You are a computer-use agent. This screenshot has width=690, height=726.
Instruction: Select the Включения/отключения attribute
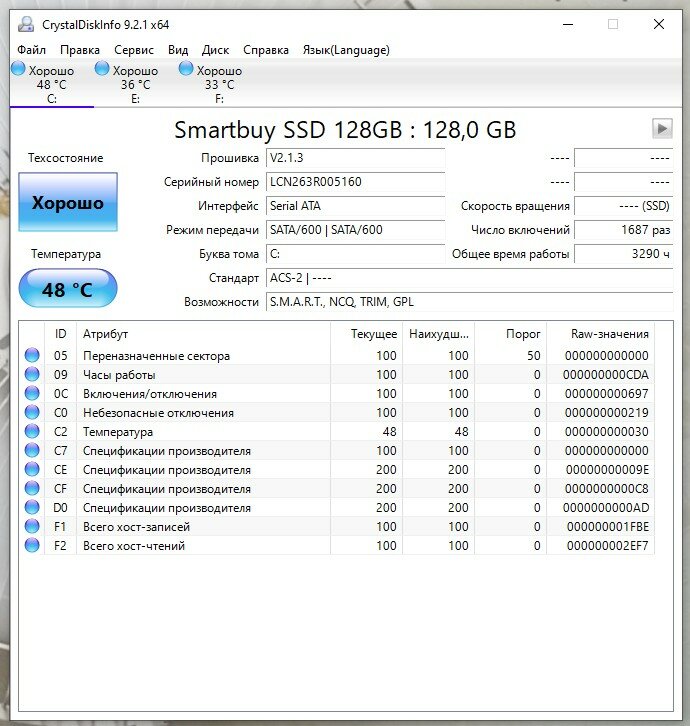click(x=150, y=394)
